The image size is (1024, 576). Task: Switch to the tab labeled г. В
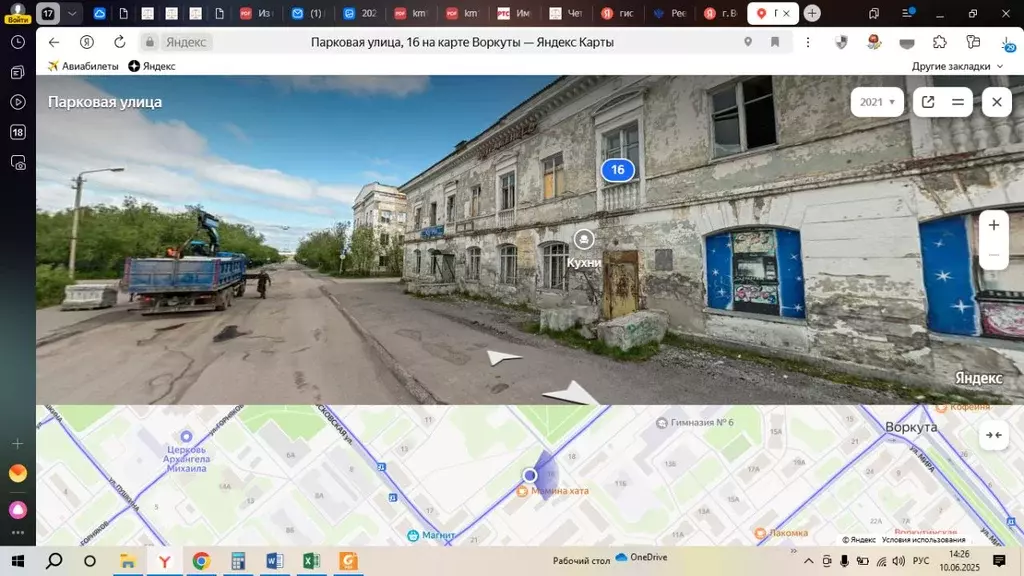coord(720,13)
